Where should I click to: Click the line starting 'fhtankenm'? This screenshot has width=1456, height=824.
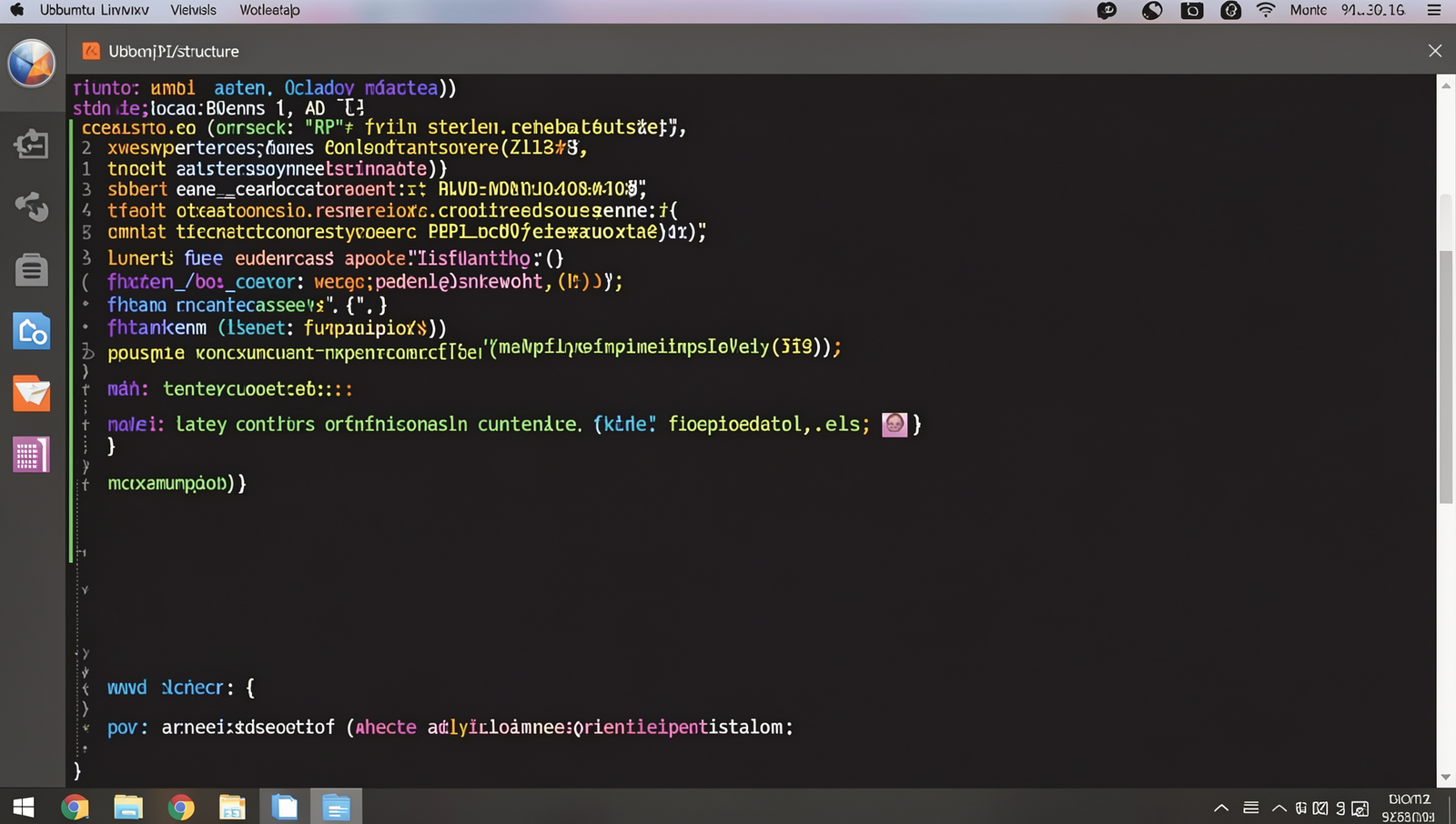(278, 327)
